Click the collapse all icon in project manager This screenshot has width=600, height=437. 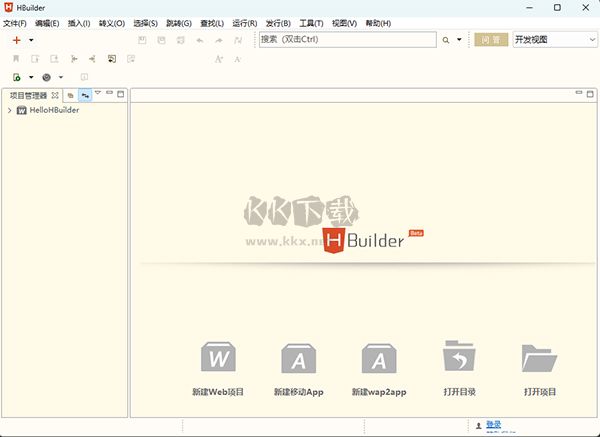point(71,95)
